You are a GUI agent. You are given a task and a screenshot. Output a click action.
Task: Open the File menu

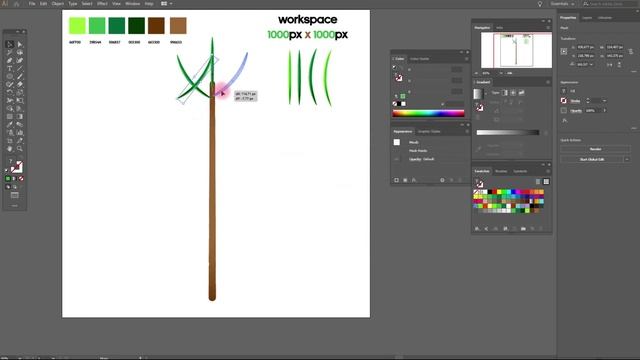[x=32, y=4]
